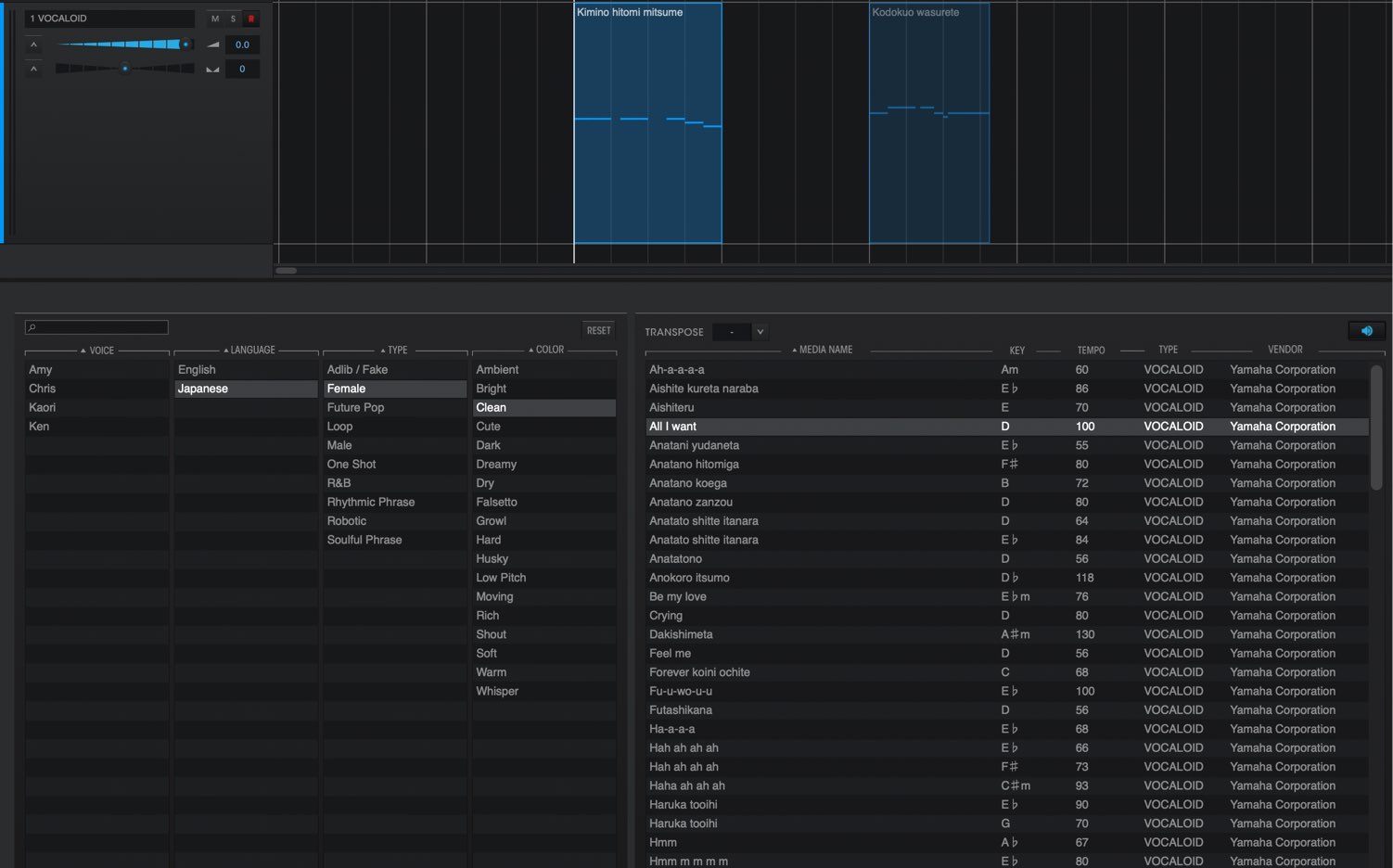
Task: Select the Low Pitch color filter
Action: 544,578
